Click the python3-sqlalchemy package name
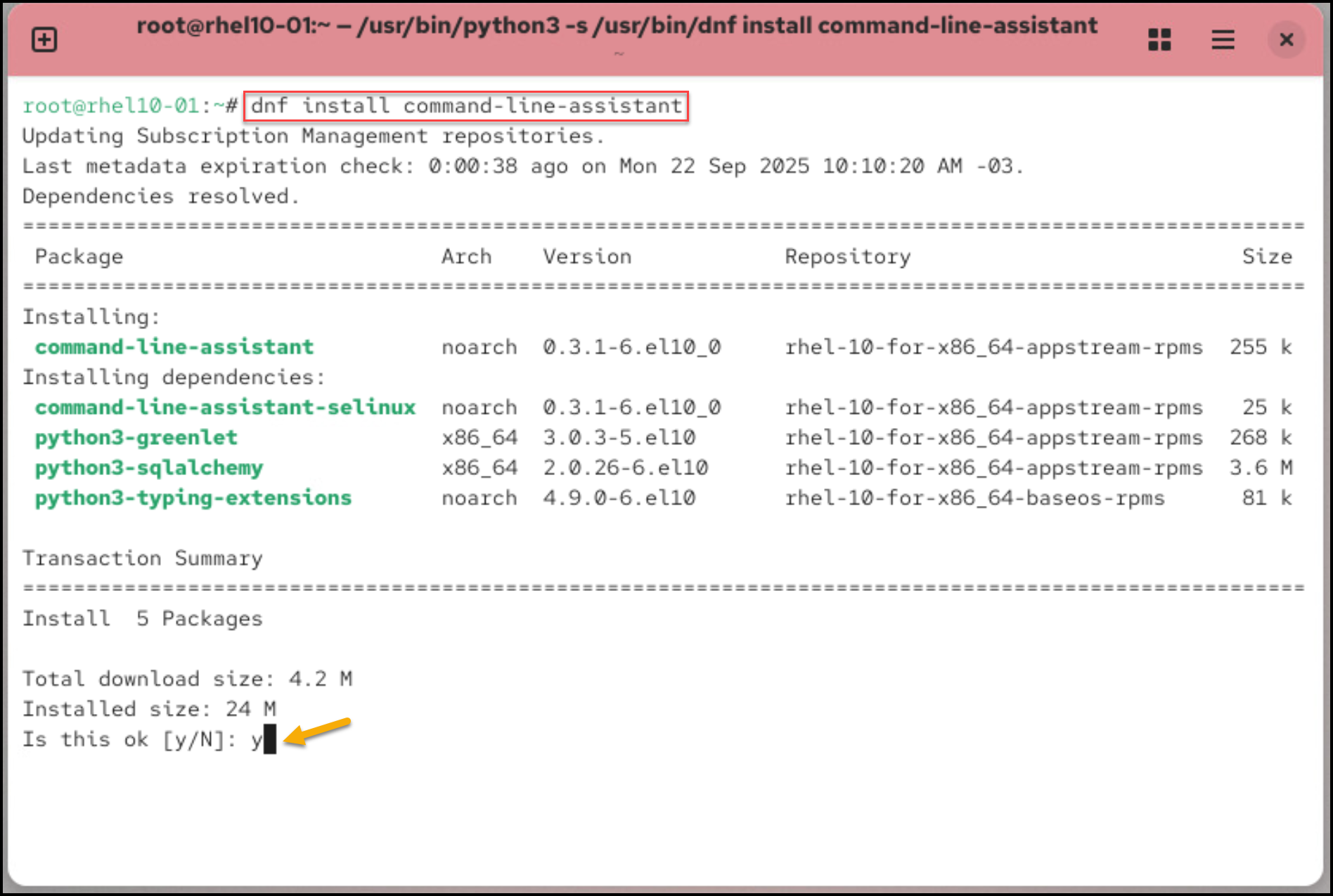 (x=148, y=467)
